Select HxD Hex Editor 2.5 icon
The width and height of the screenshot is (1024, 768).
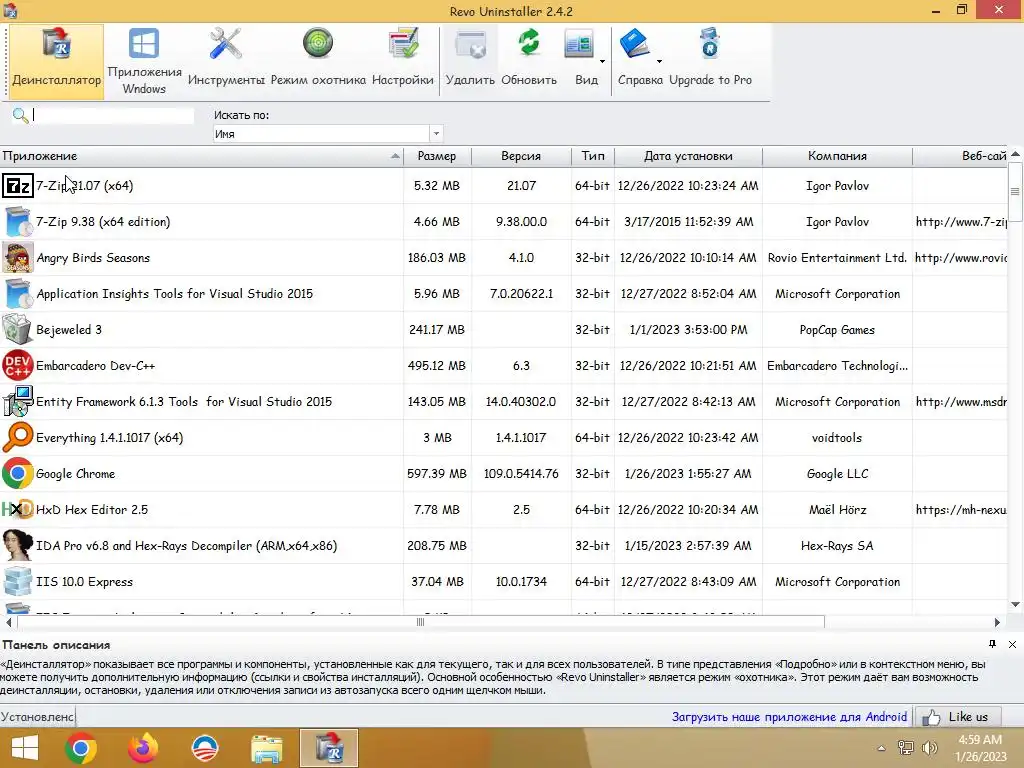pyautogui.click(x=18, y=509)
